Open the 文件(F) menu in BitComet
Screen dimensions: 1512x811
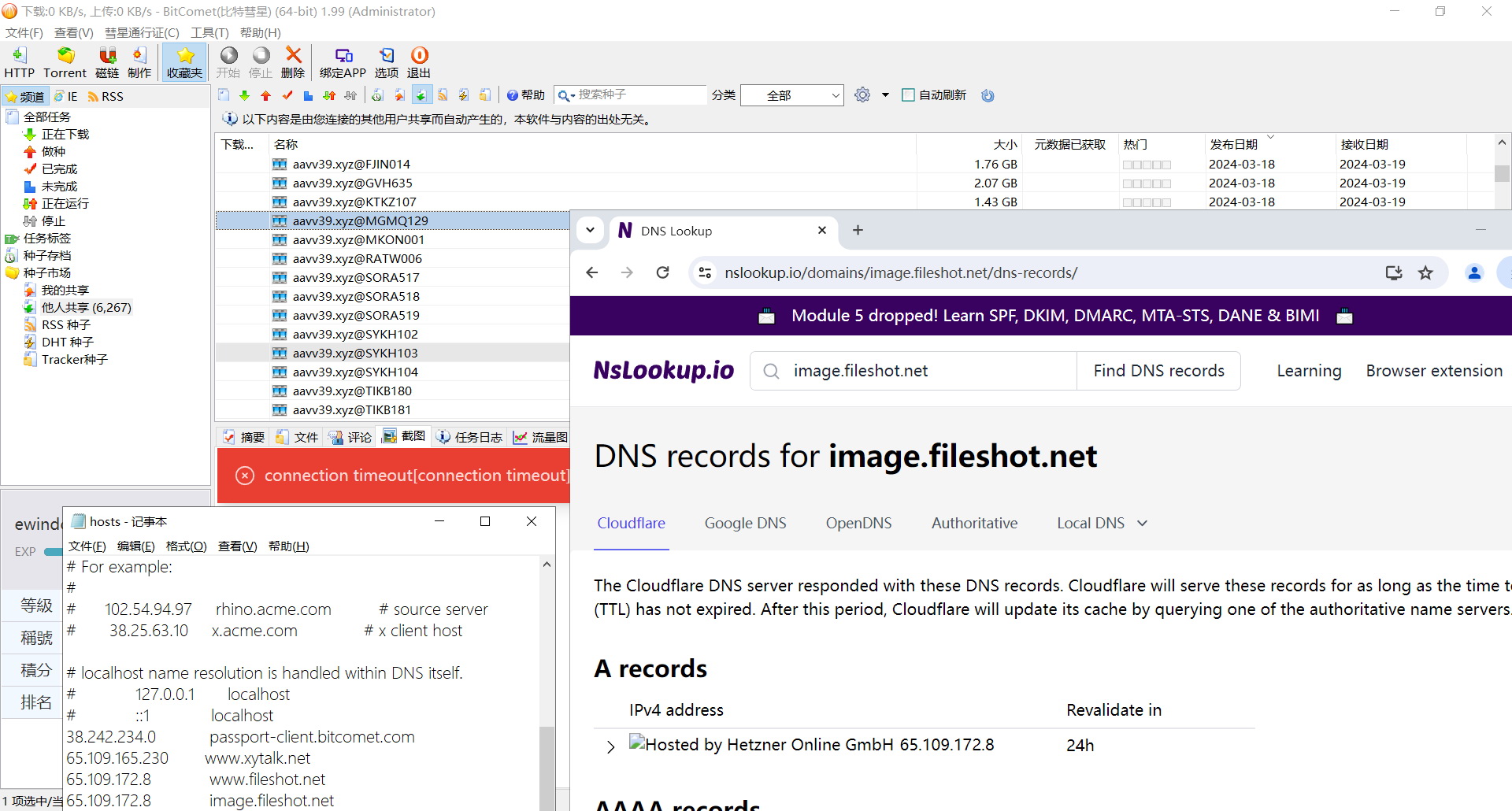click(x=24, y=32)
